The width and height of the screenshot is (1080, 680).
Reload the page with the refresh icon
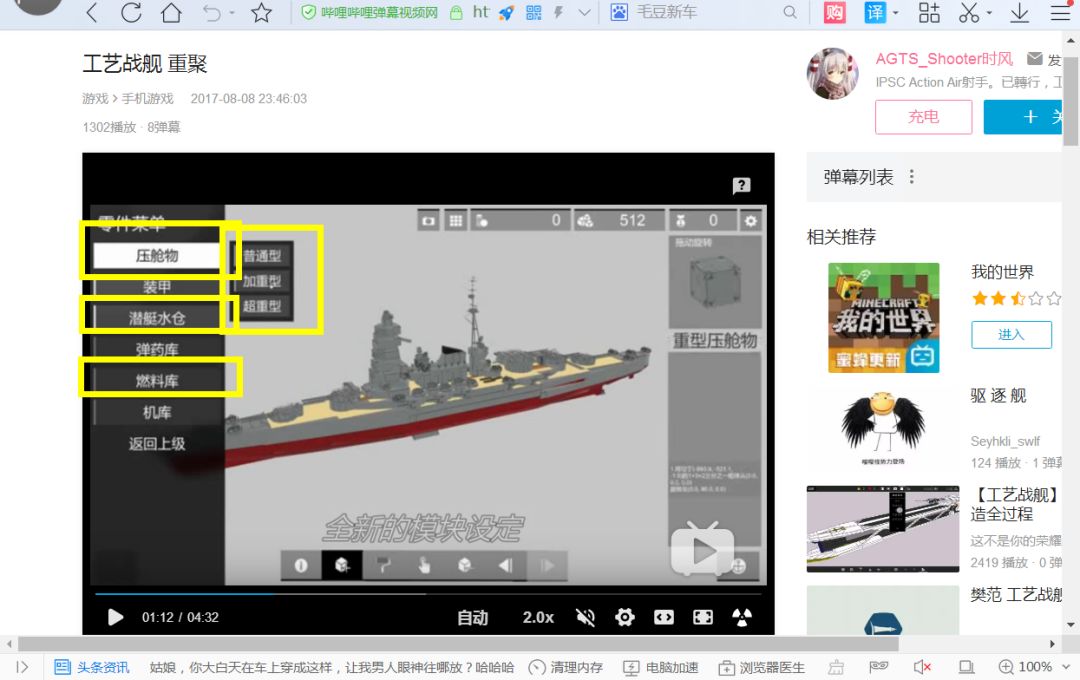tap(131, 12)
